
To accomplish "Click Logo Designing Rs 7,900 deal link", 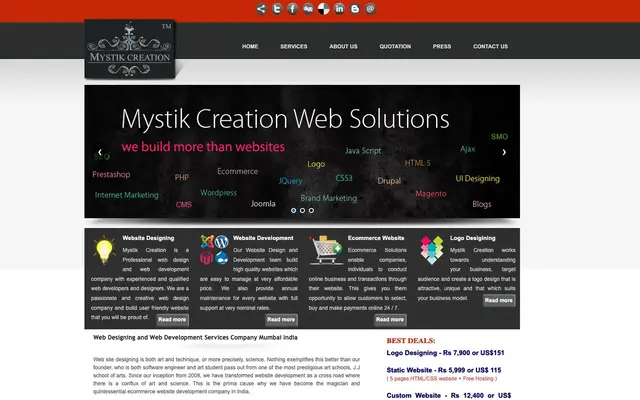I will coord(445,353).
